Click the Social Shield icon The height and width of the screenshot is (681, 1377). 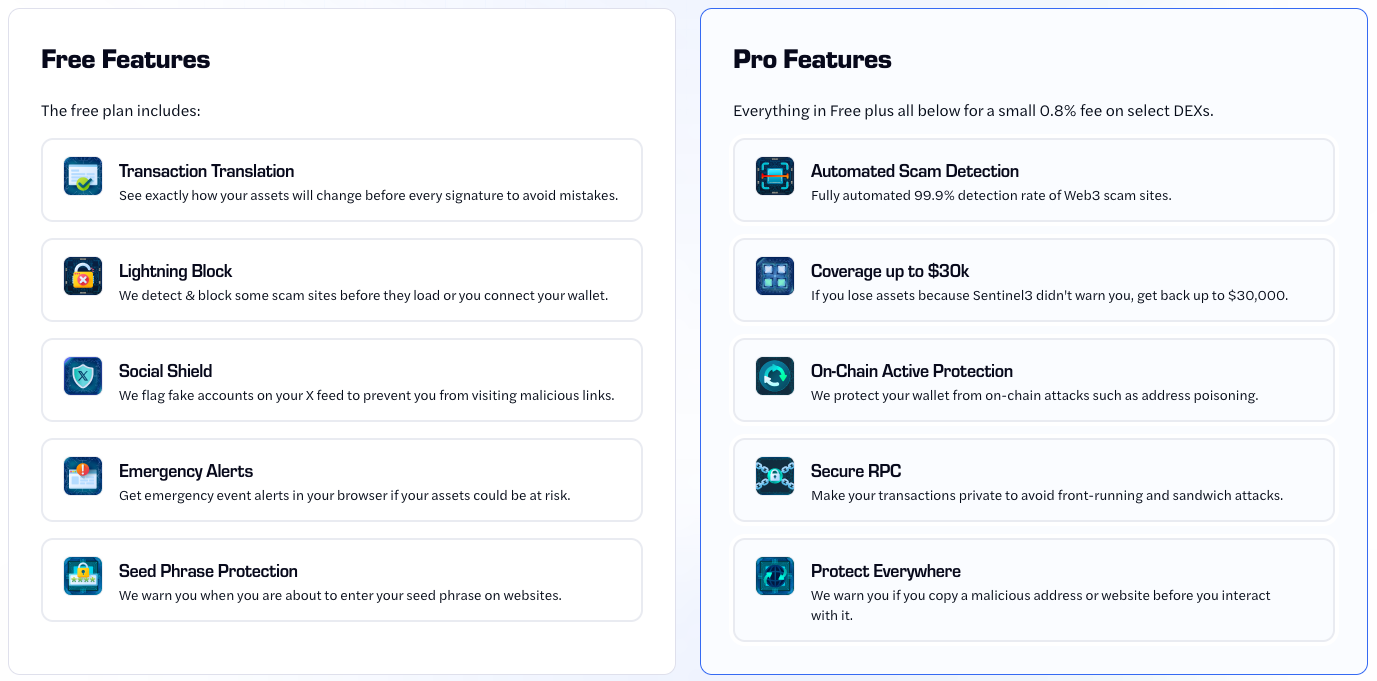[x=83, y=376]
